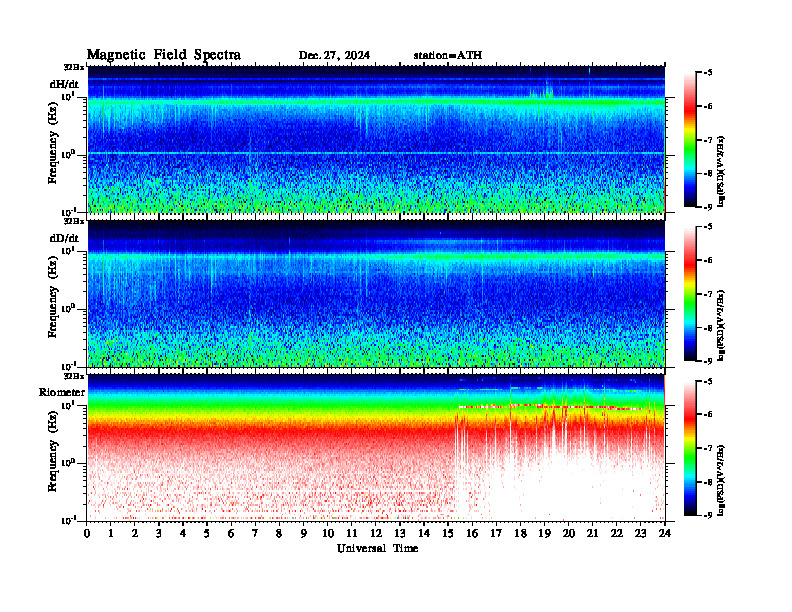The height and width of the screenshot is (612, 792).
Task: Click the "-6" tick on the Riometer color bar
Action: [x=708, y=415]
